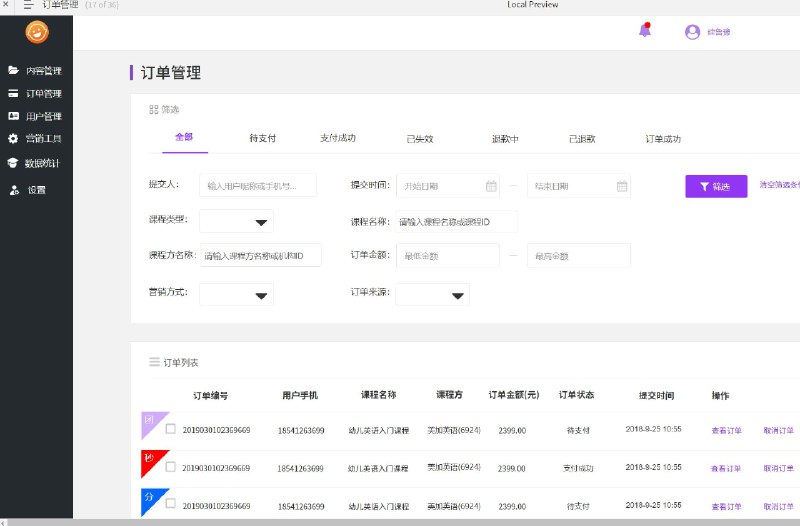Screen dimensions: 800x526
Task: Switch to the 支付成功 tab
Action: click(338, 138)
